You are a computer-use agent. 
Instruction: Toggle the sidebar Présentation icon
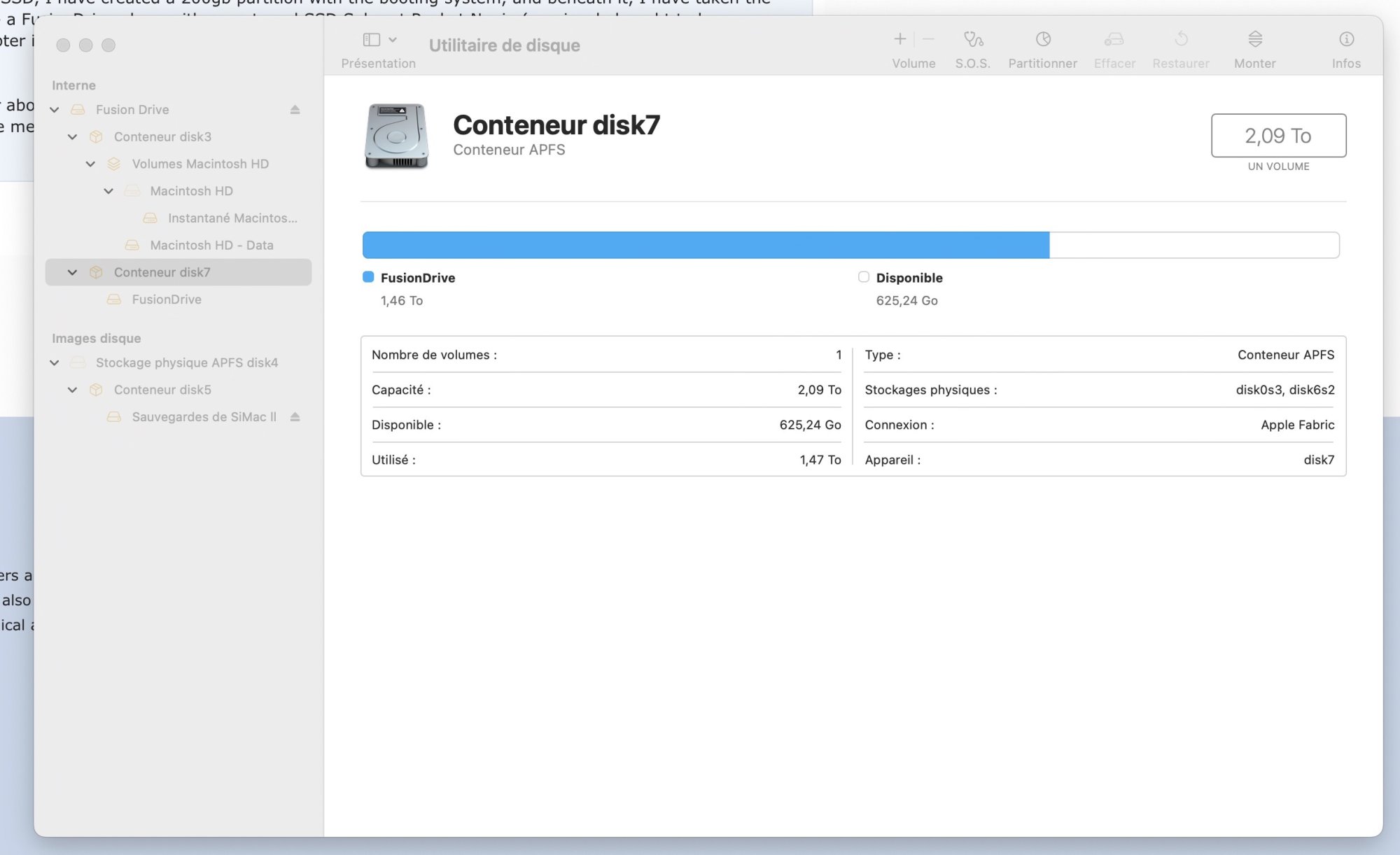click(372, 40)
